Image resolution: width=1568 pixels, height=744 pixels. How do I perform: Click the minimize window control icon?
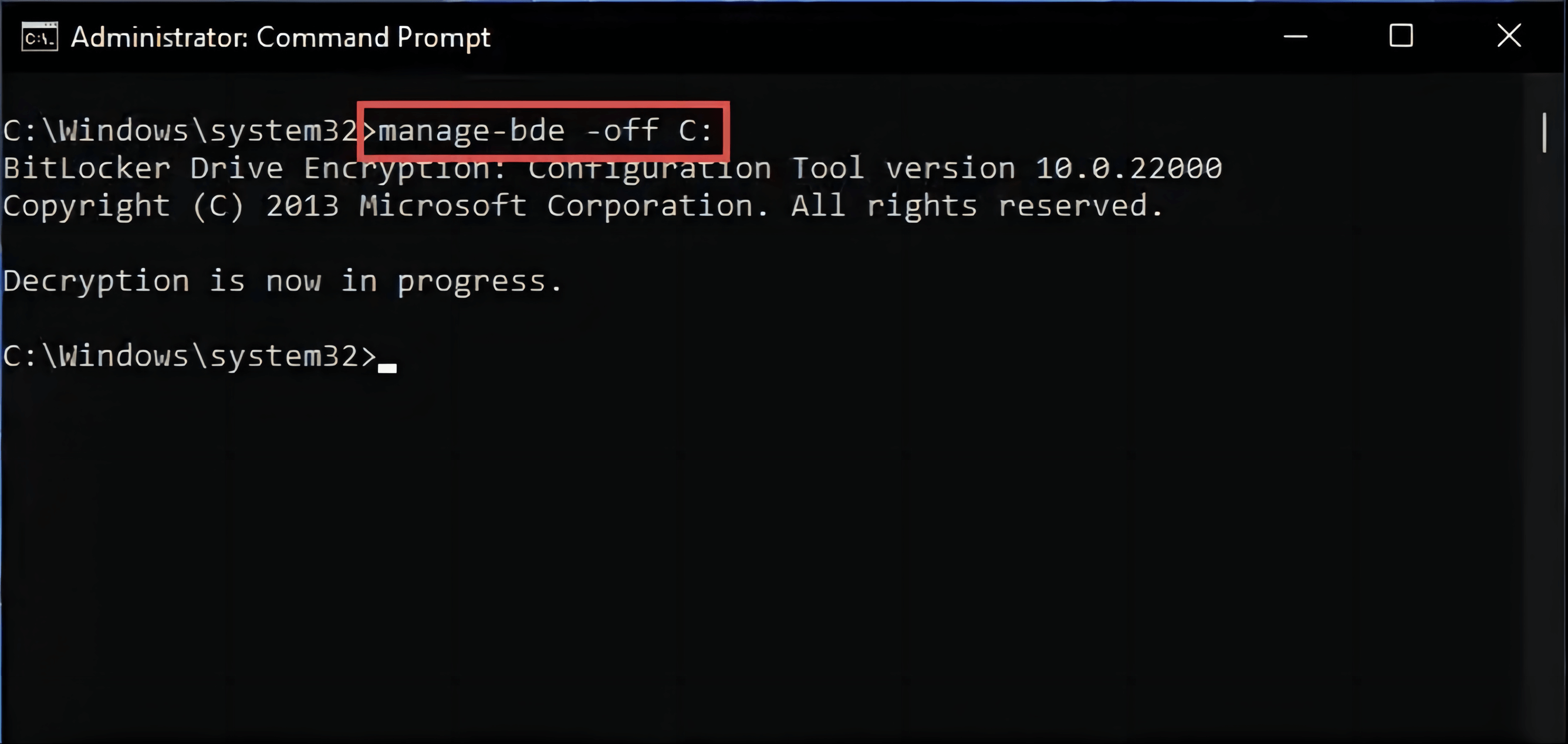point(1295,36)
